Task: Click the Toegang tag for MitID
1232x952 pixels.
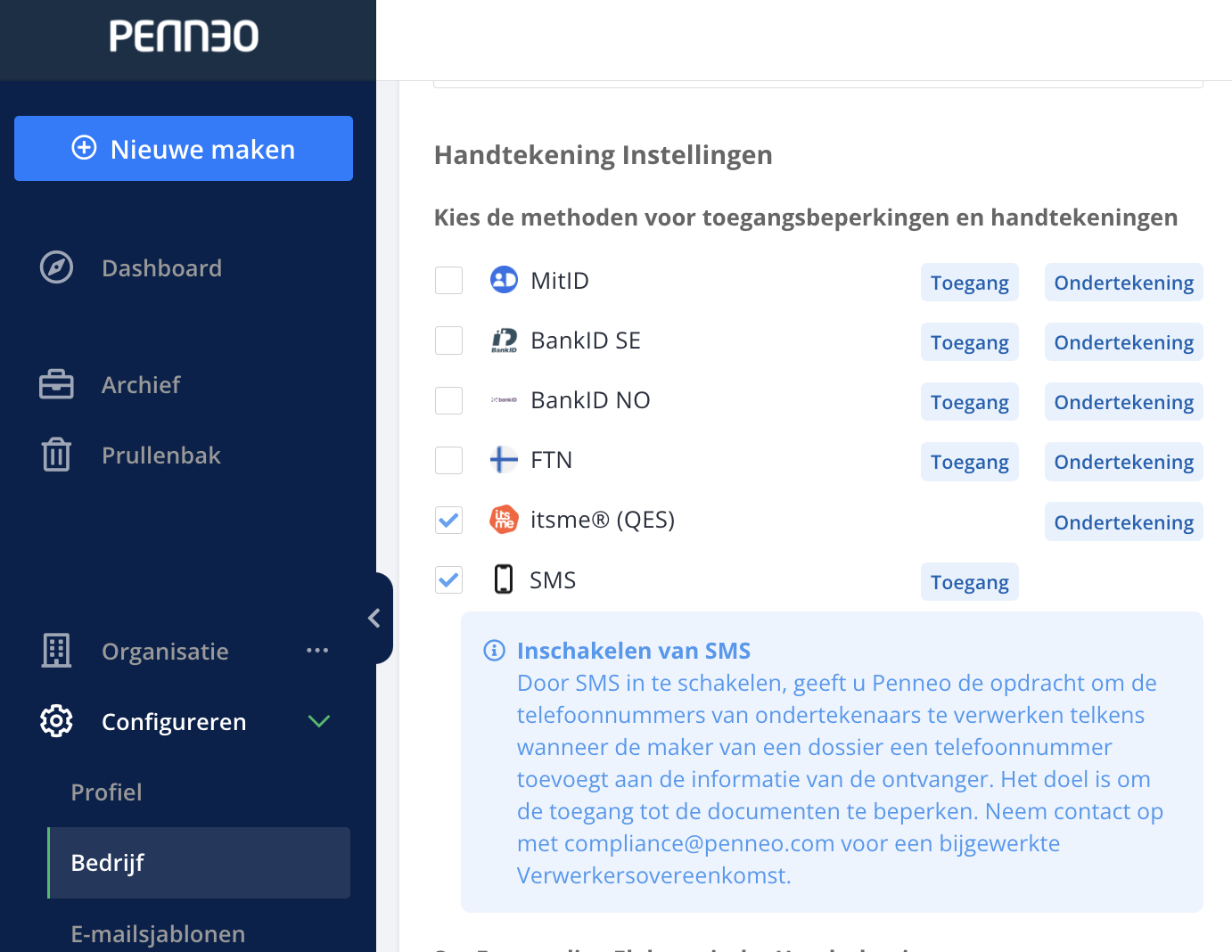Action: point(970,283)
